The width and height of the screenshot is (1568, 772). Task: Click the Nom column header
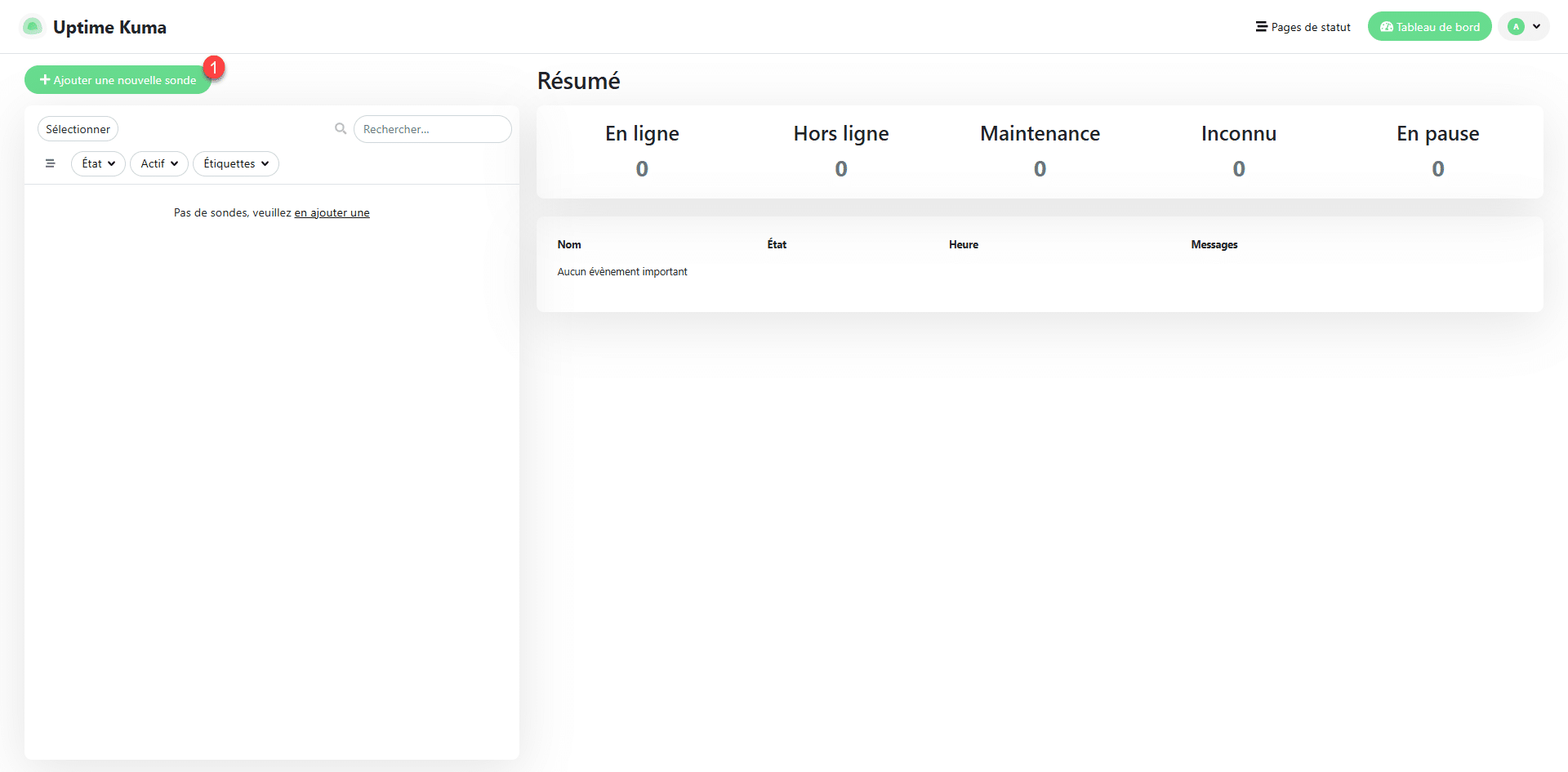coord(569,244)
